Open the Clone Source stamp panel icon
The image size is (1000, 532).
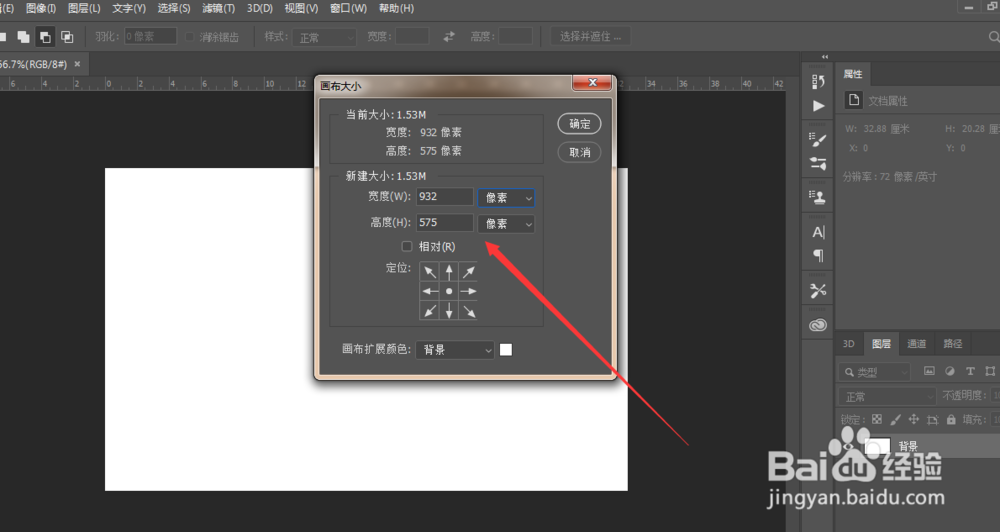point(818,198)
